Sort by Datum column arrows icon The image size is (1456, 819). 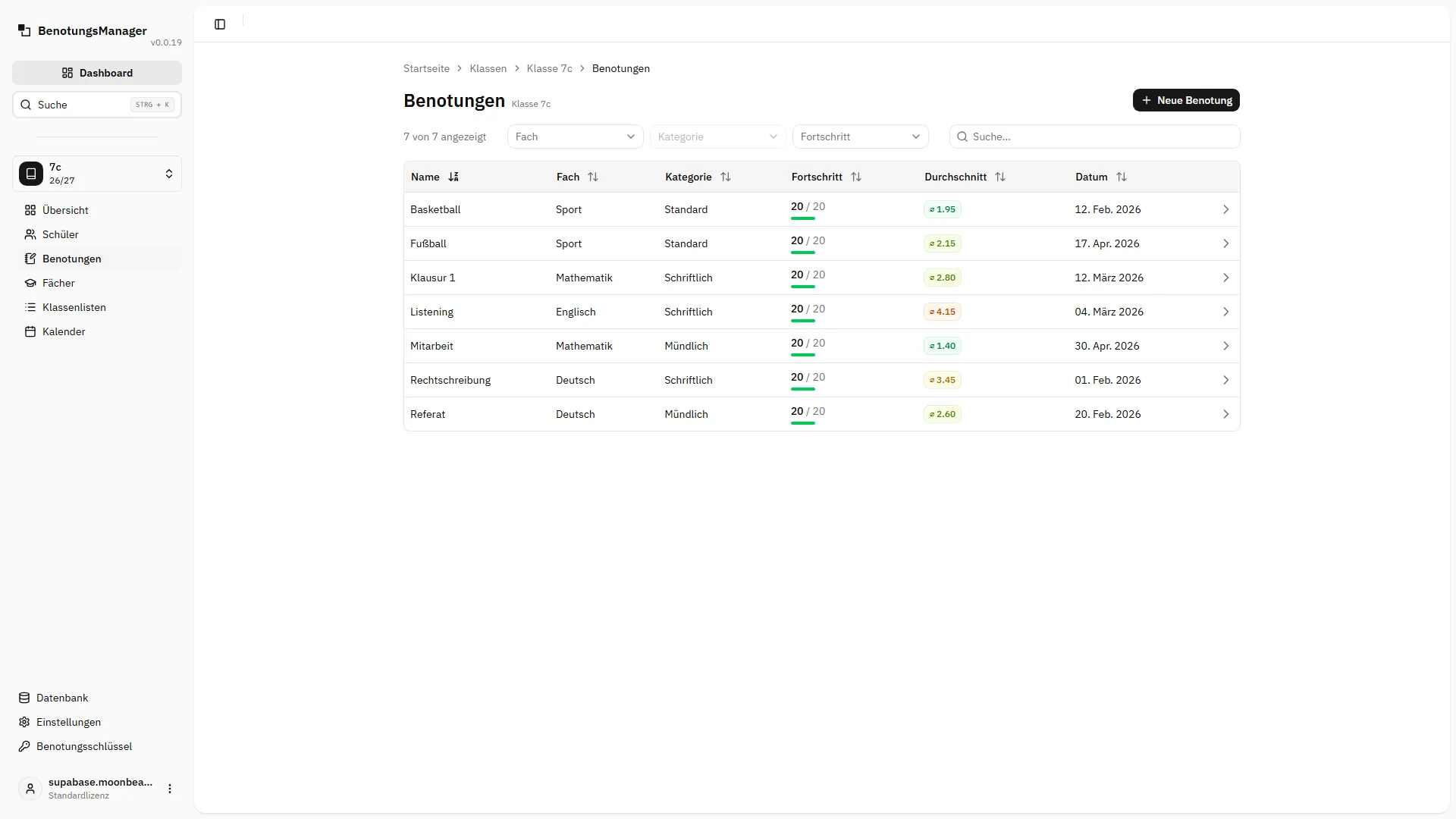(x=1122, y=177)
